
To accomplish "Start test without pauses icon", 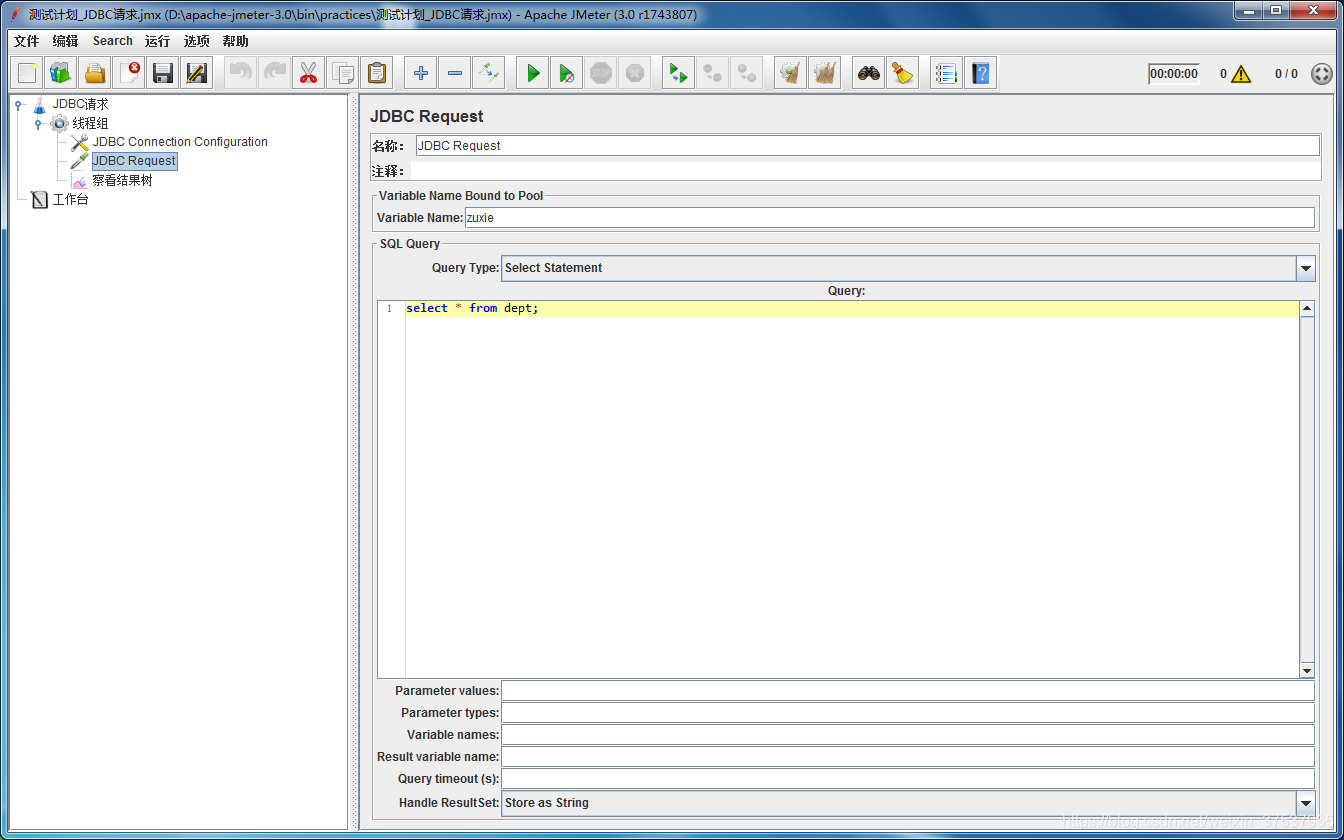I will [x=567, y=73].
